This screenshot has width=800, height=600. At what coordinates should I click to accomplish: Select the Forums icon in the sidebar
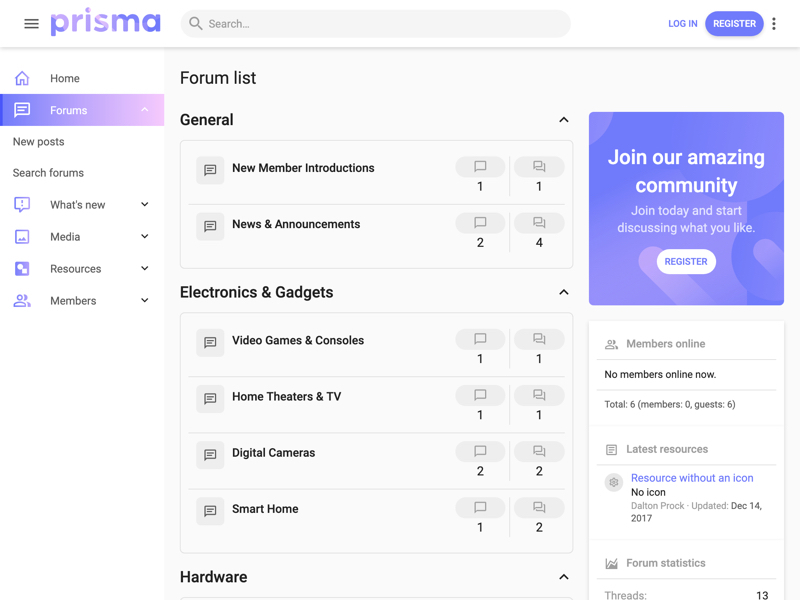pos(22,110)
